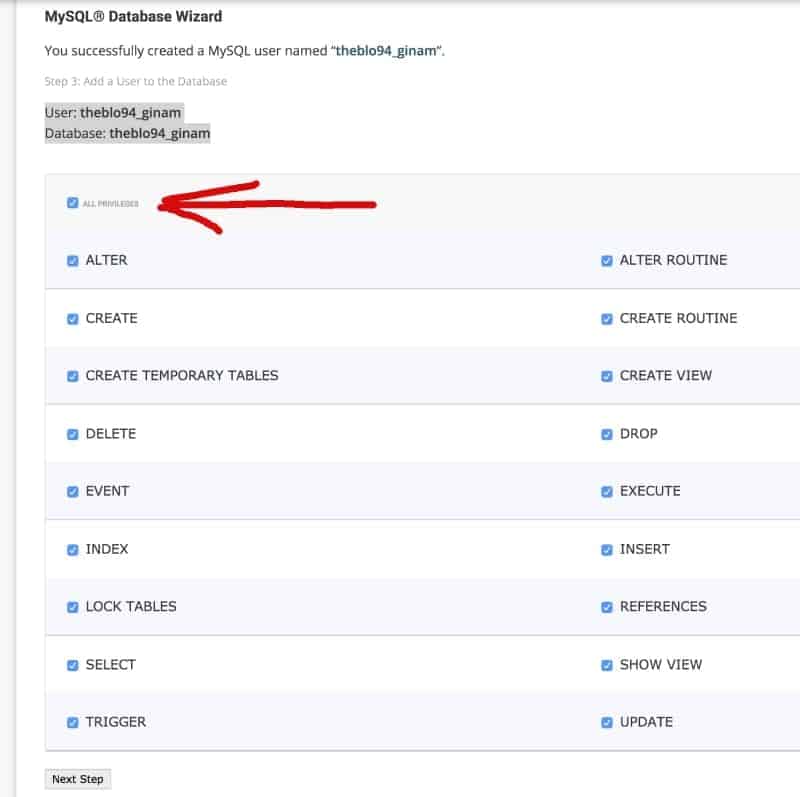Uncheck the DROP privilege
Screen dimensions: 800x797
[x=607, y=434]
